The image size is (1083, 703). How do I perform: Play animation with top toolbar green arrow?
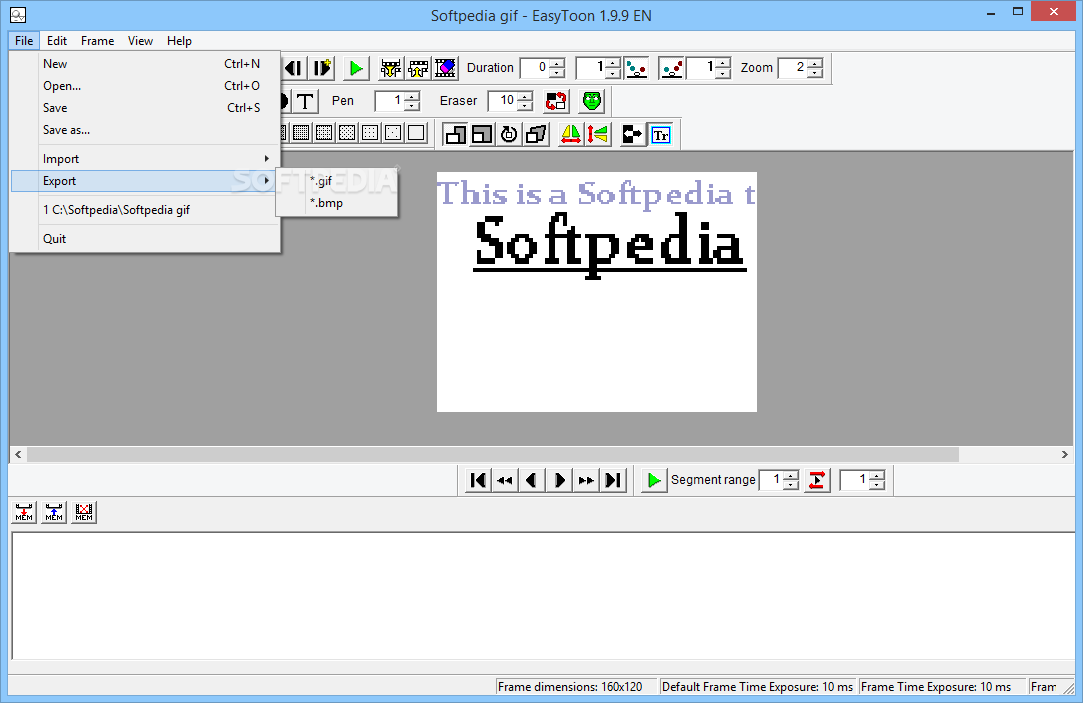(x=356, y=68)
